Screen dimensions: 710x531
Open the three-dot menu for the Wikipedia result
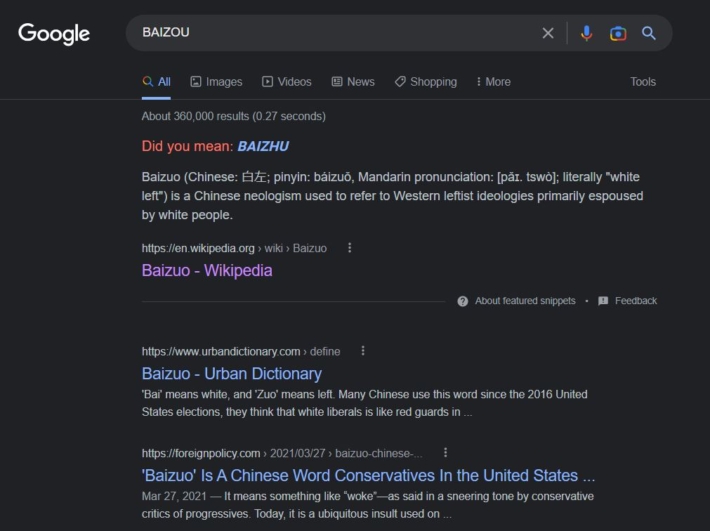pos(349,248)
